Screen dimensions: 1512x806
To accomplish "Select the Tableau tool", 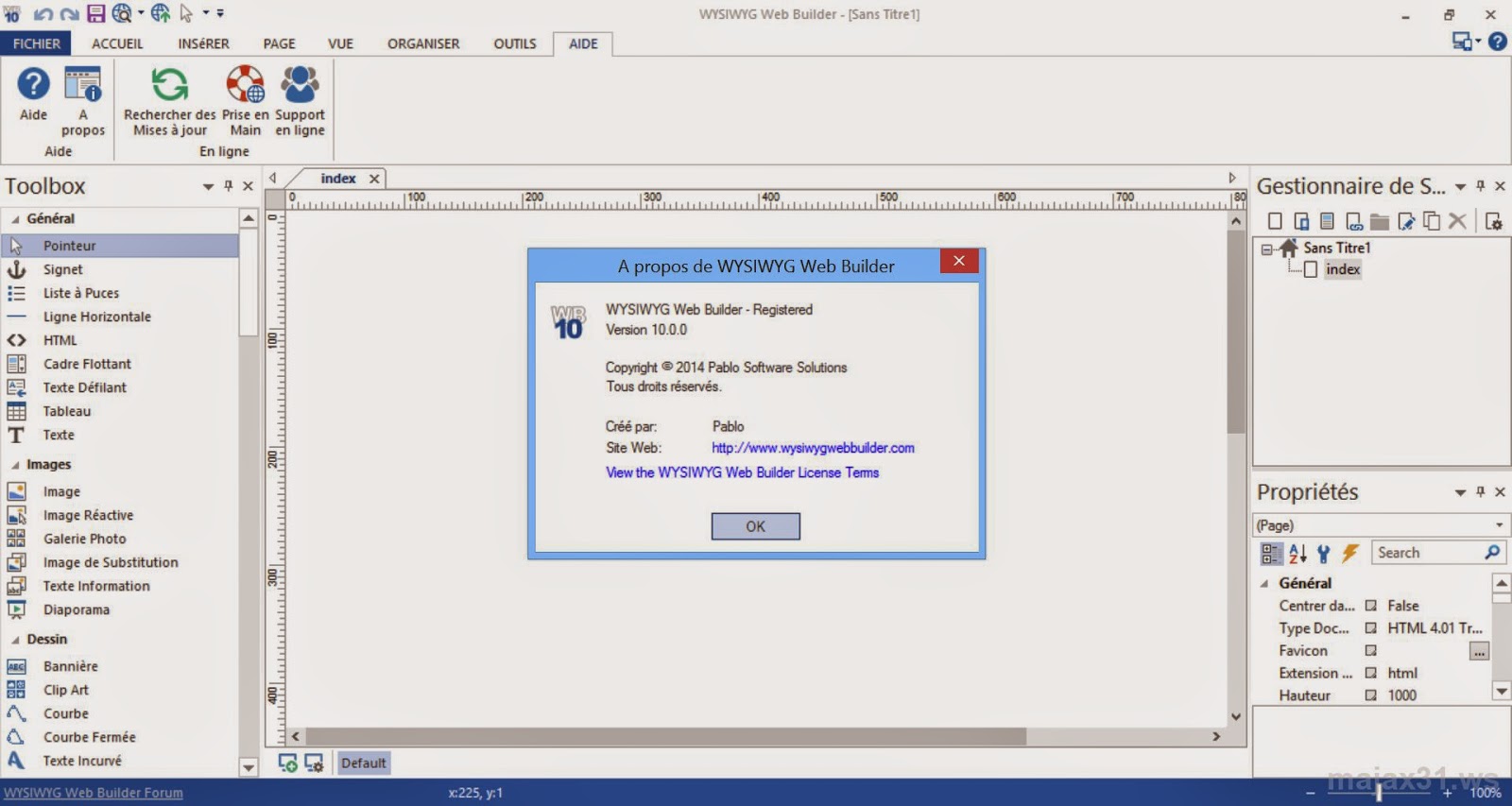I will (x=120, y=411).
